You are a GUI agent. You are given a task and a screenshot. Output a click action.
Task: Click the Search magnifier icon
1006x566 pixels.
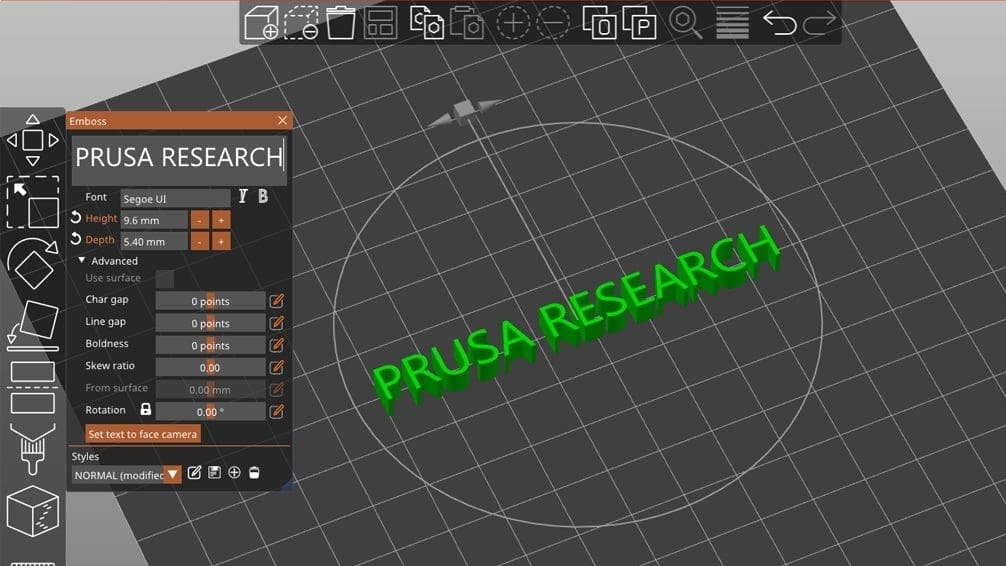[686, 23]
